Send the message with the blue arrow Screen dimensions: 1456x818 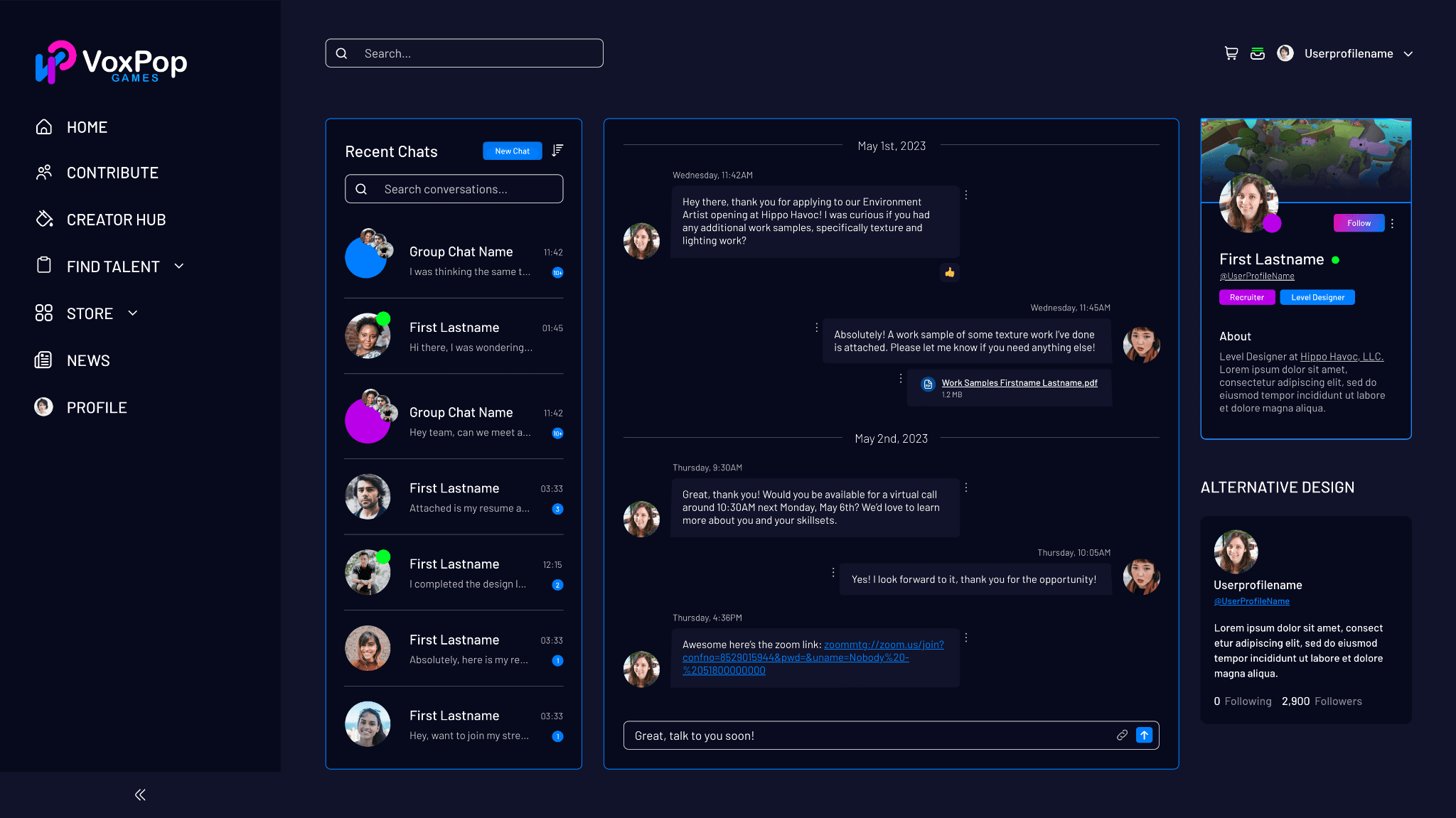1144,736
